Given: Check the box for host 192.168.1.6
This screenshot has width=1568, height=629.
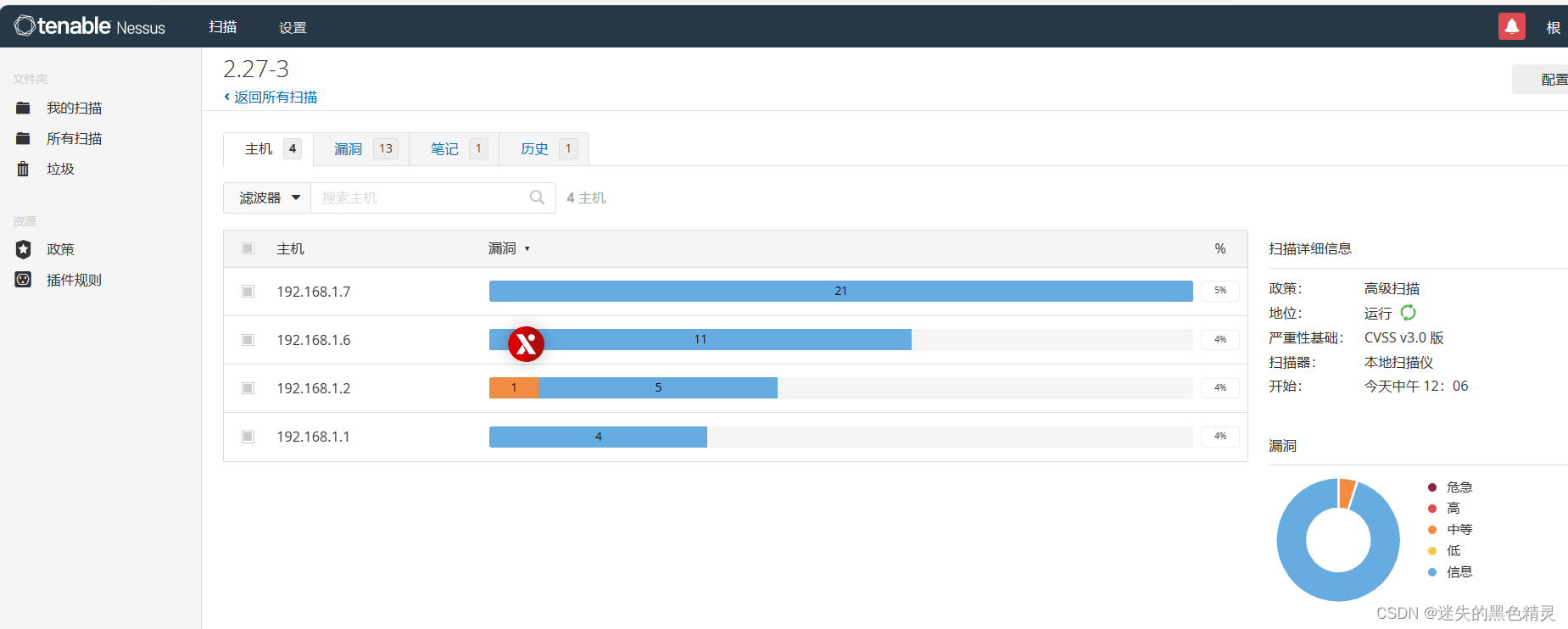Looking at the screenshot, I should click(x=248, y=340).
